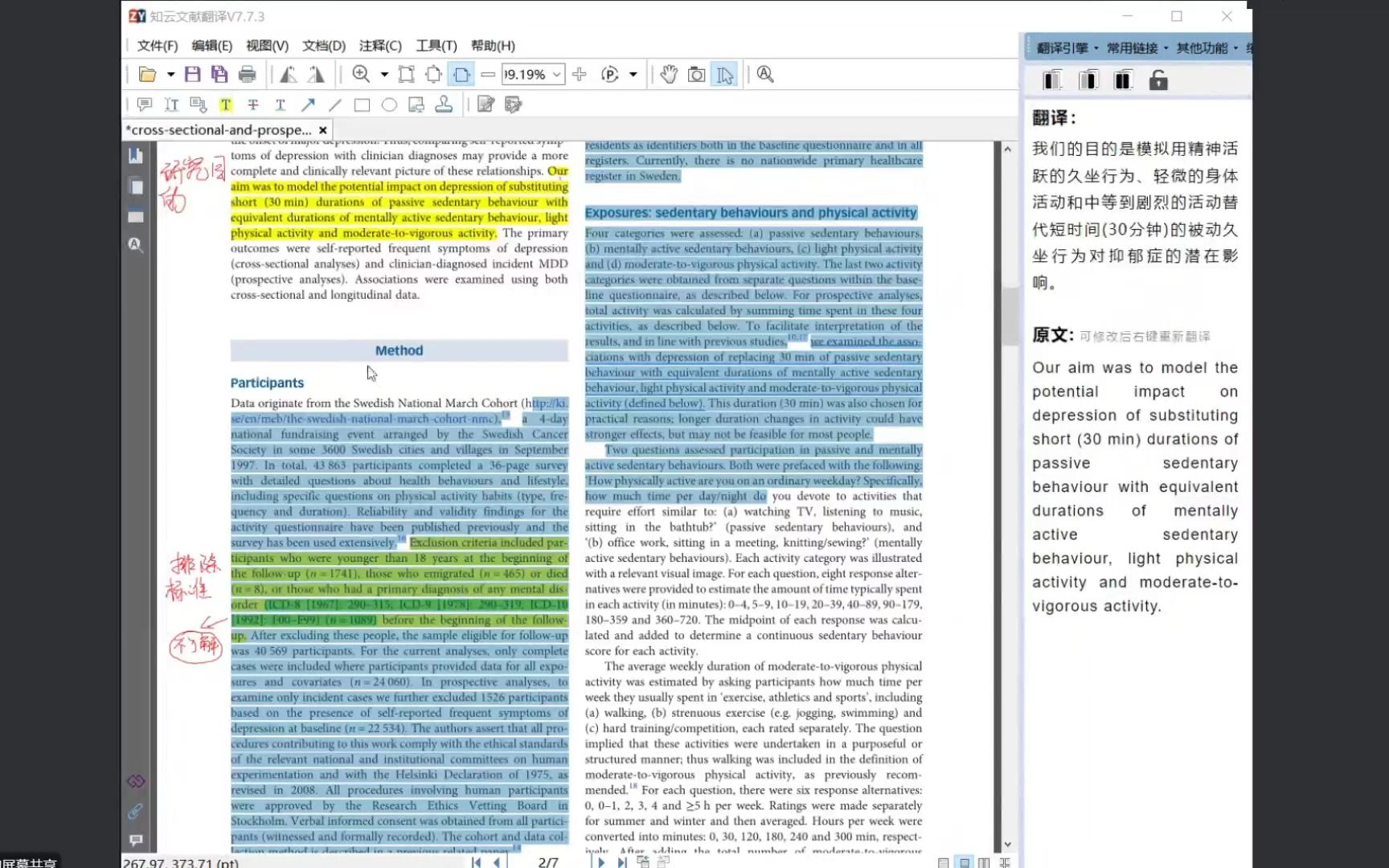1389x868 pixels.
Task: Open the attachments paperclip panel
Action: click(x=135, y=812)
